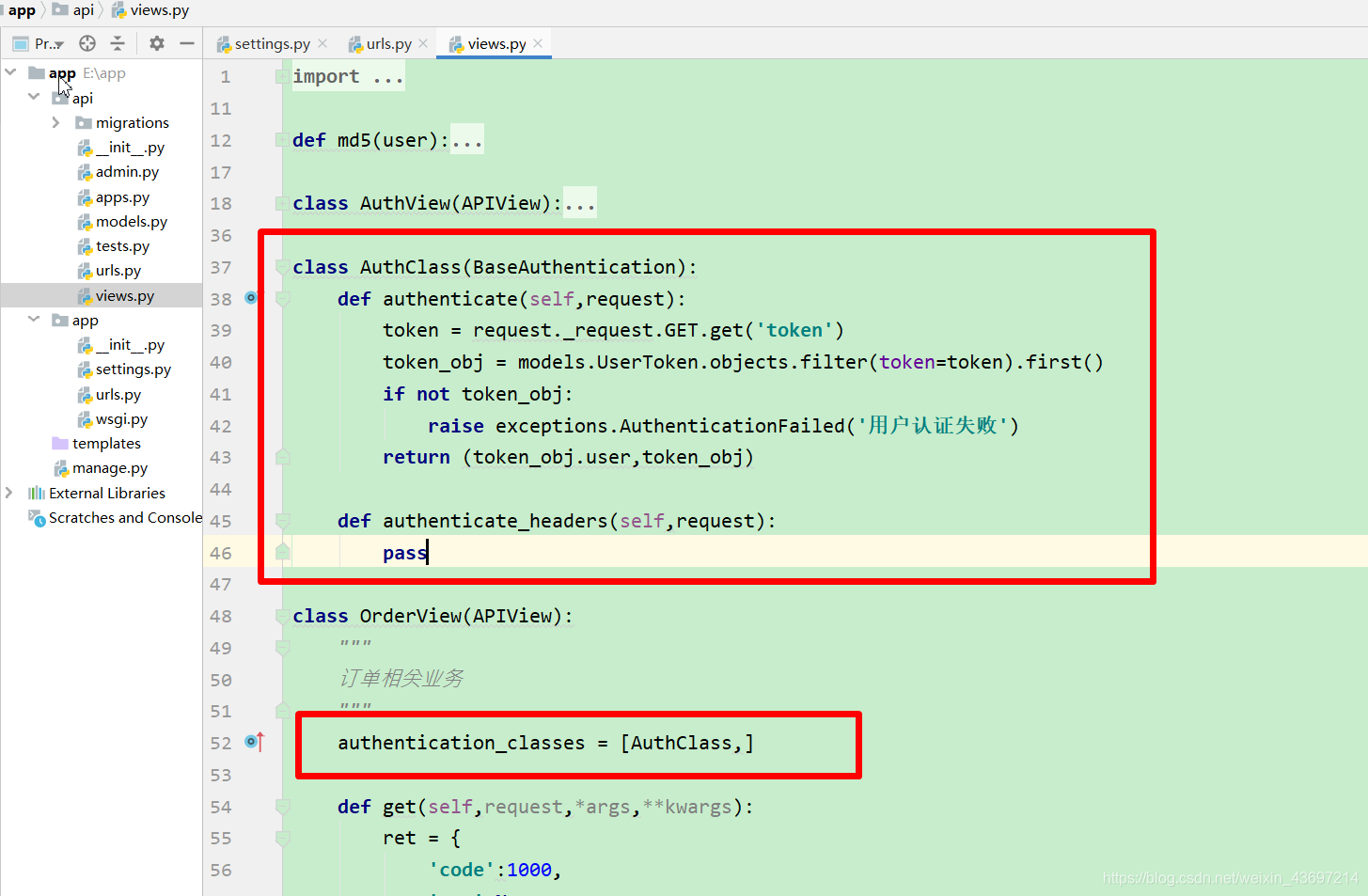1368x896 pixels.
Task: Select views.py in the project tree
Action: click(x=124, y=296)
